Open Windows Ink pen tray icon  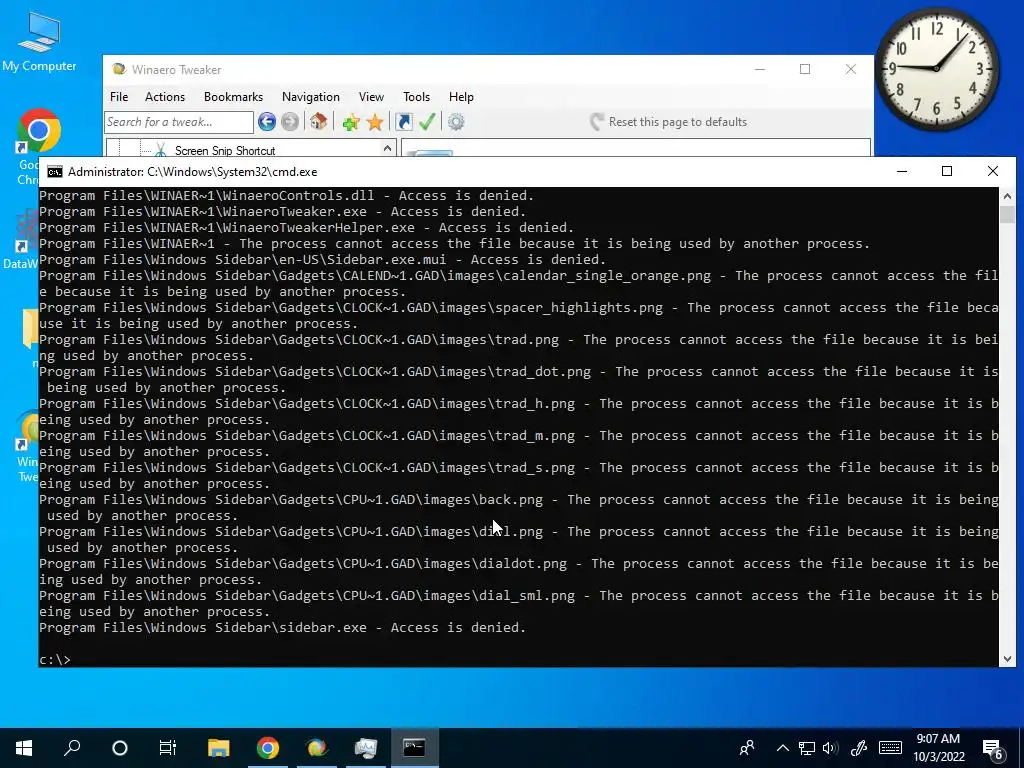pos(858,748)
